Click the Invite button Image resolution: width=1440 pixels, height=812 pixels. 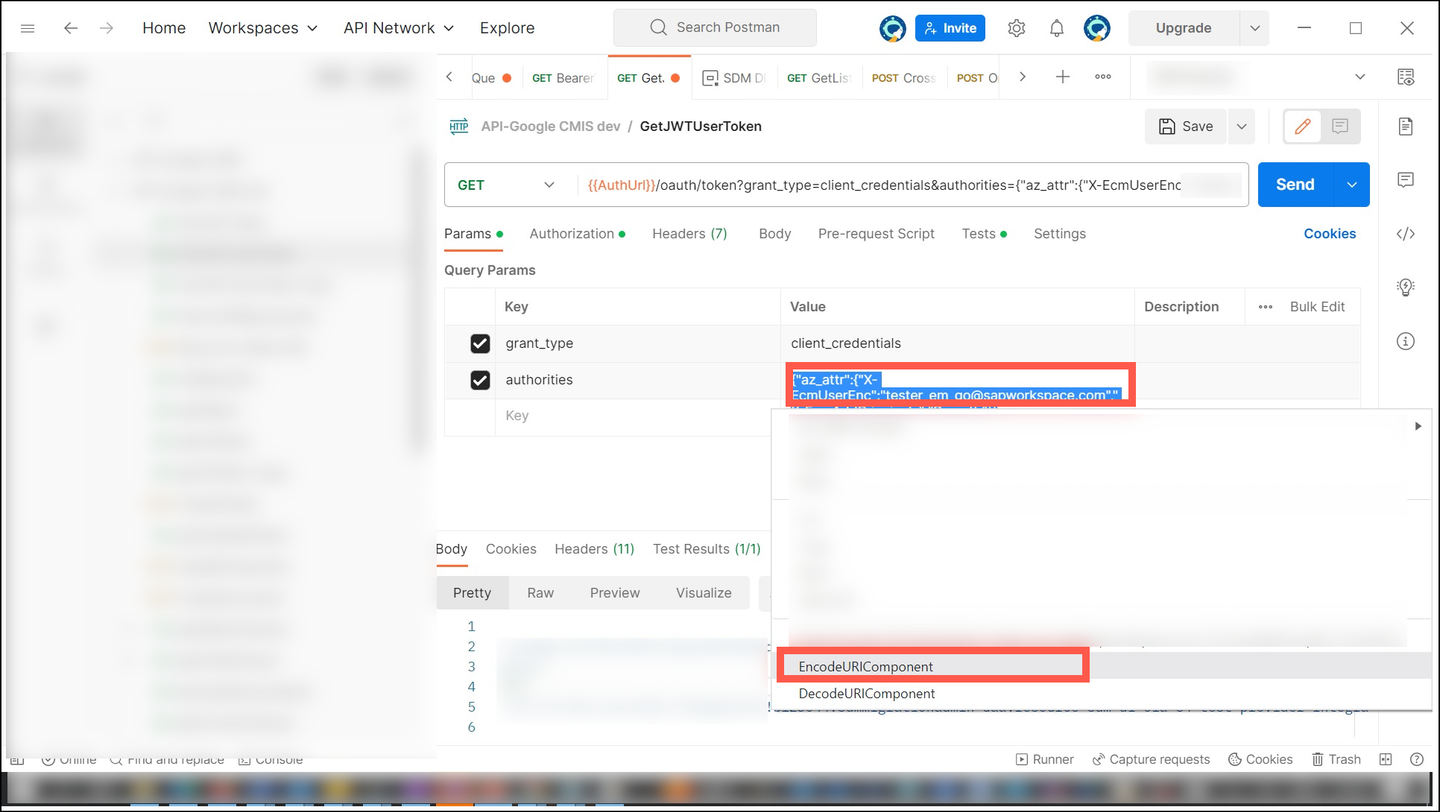pos(950,28)
